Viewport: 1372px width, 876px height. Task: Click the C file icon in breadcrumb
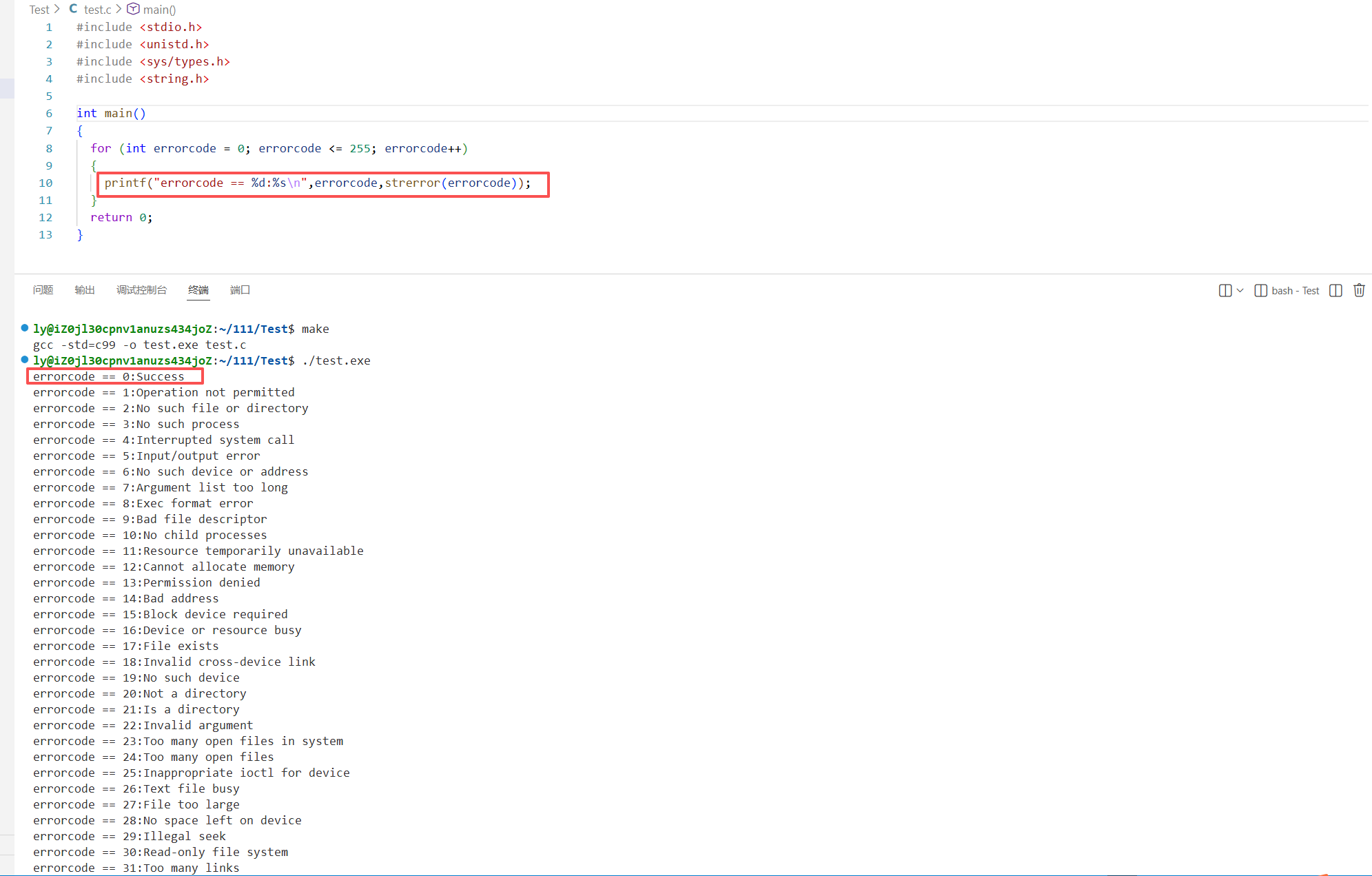tap(73, 9)
